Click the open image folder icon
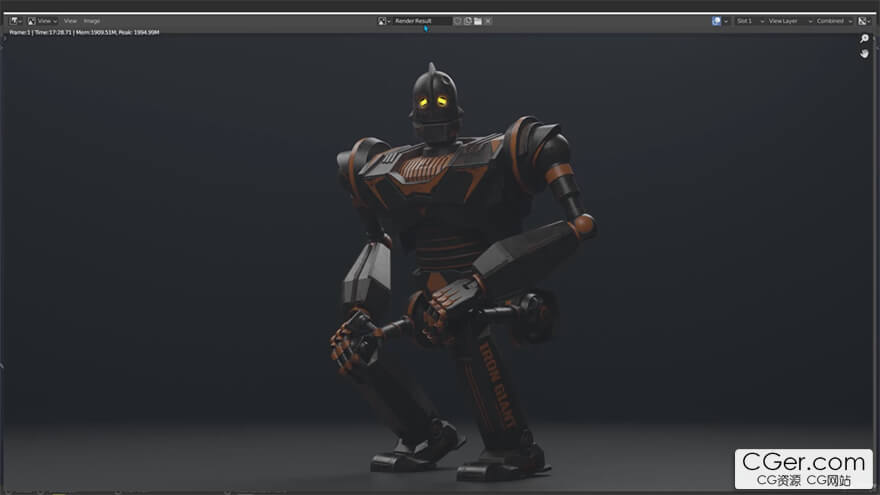880x495 pixels. pos(478,21)
